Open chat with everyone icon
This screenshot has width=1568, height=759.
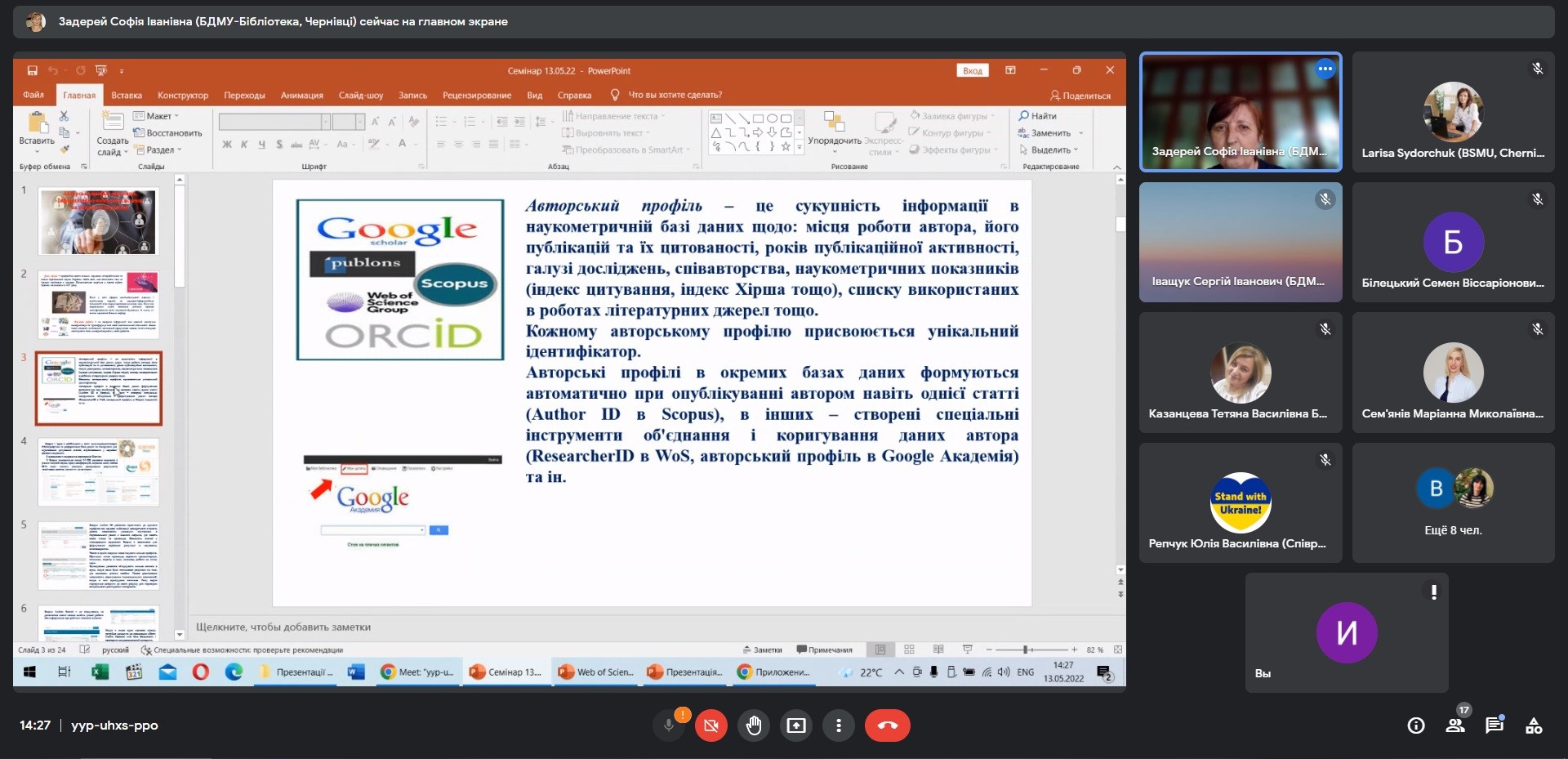tap(1494, 726)
